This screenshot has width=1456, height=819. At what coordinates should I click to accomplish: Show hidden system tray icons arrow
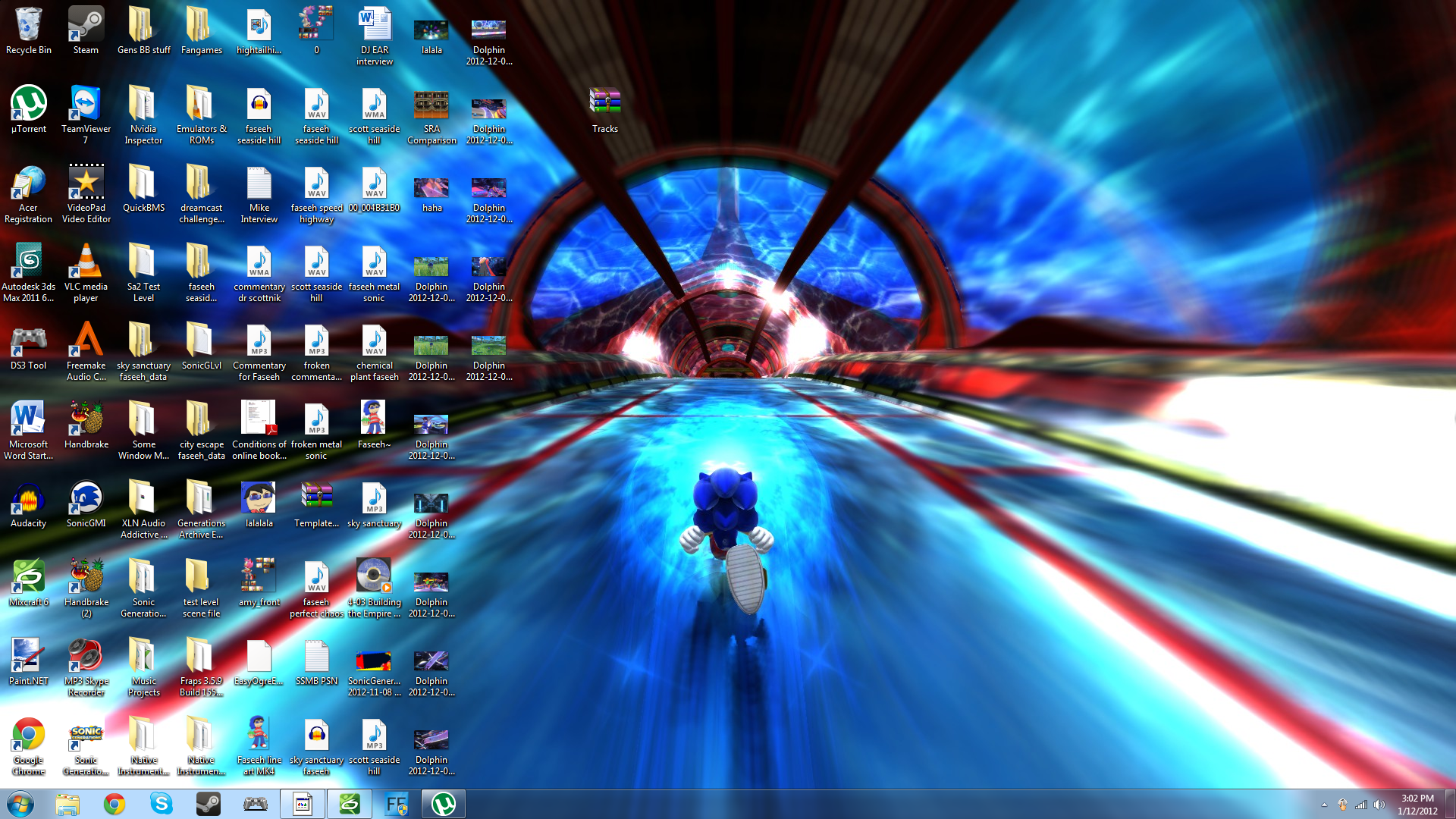tap(1324, 805)
